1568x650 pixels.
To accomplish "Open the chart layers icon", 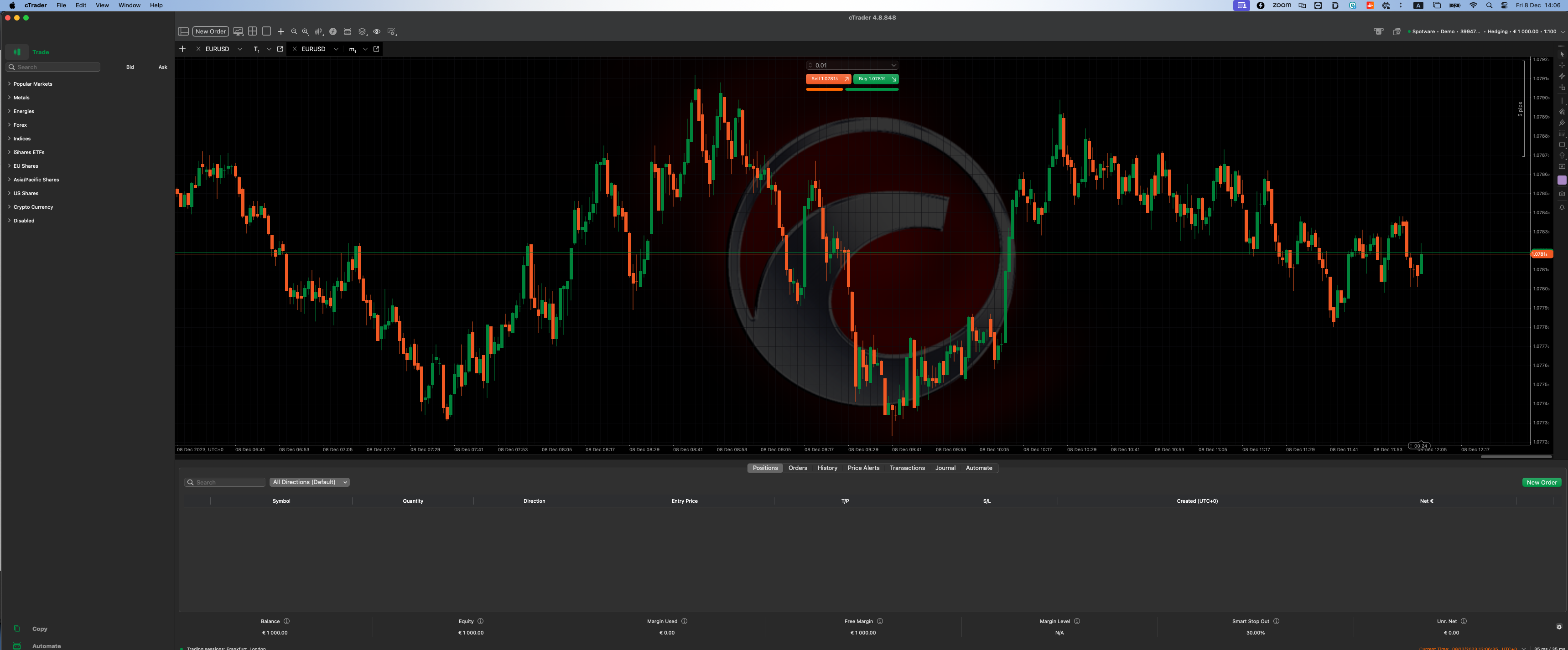I will [x=362, y=31].
